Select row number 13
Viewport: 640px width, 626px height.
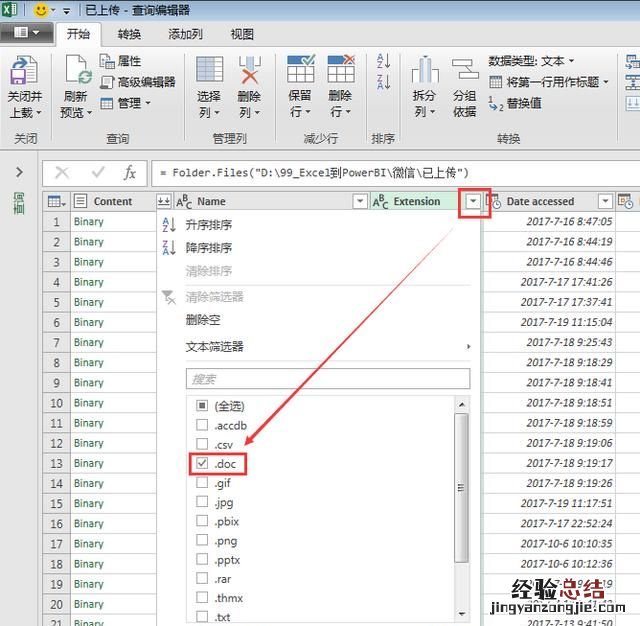click(56, 463)
